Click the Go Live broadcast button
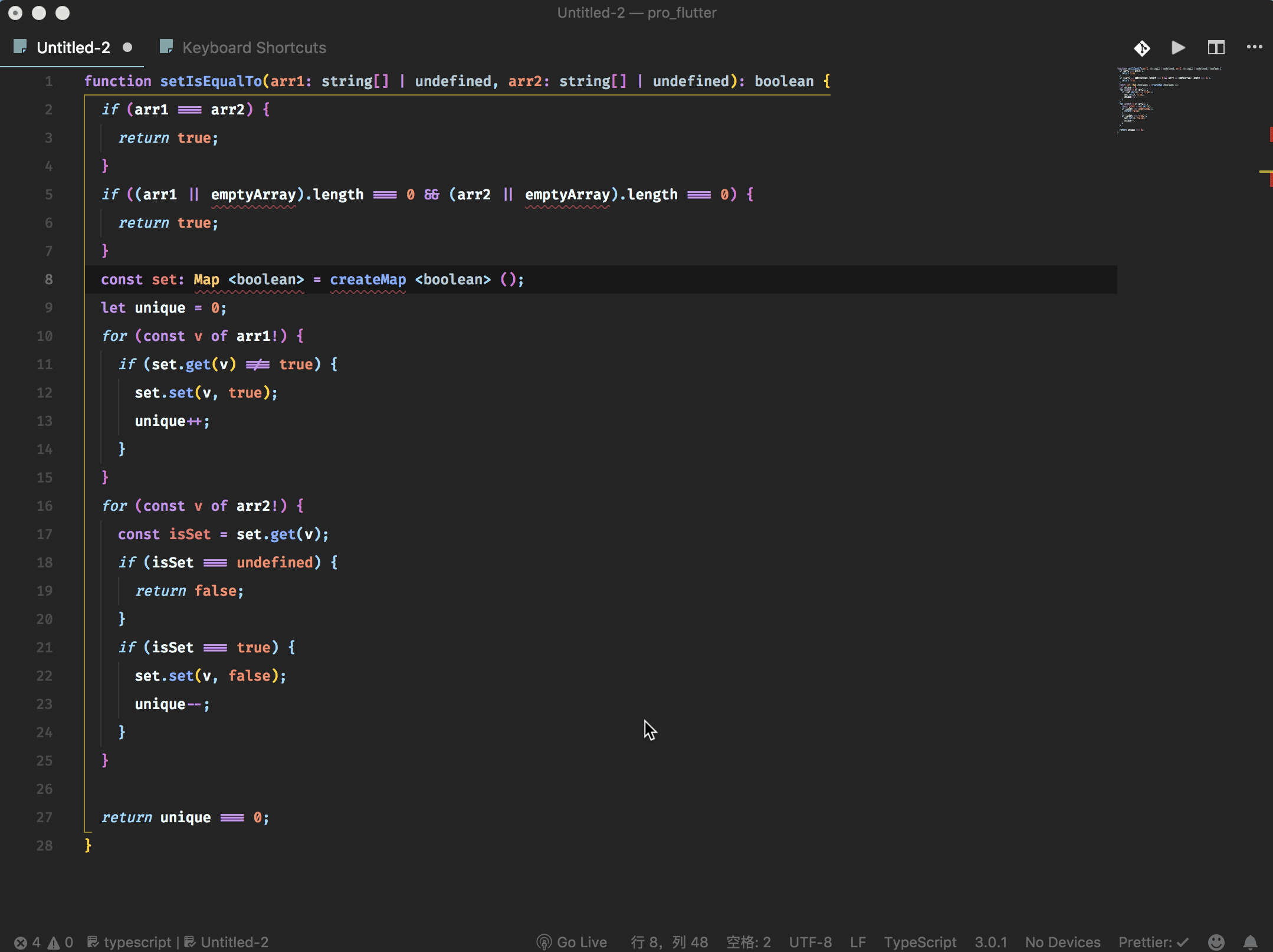Image resolution: width=1273 pixels, height=952 pixels. click(x=572, y=942)
